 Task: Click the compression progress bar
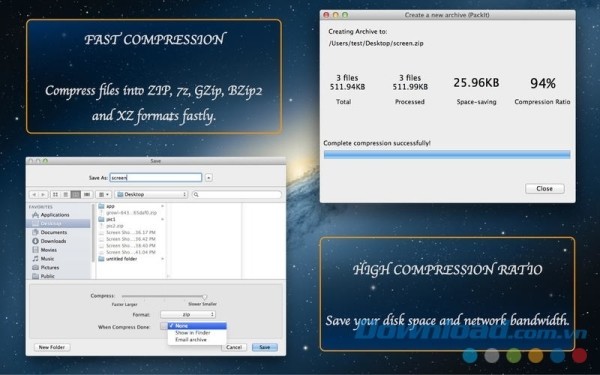447,155
